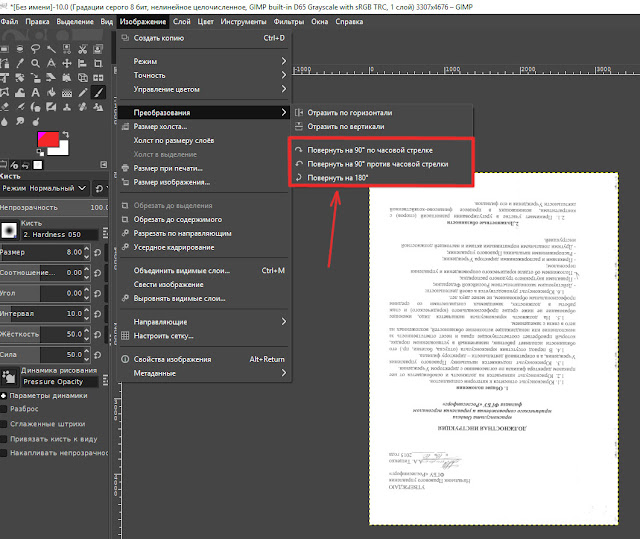The width and height of the screenshot is (640, 539).
Task: Open the Справка menu
Action: [349, 22]
